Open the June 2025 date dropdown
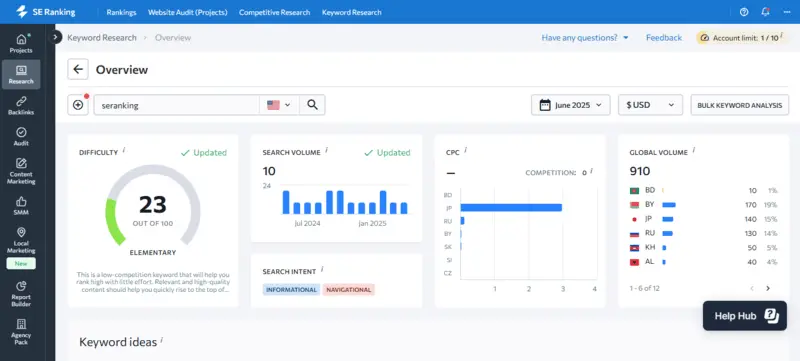 pyautogui.click(x=570, y=105)
